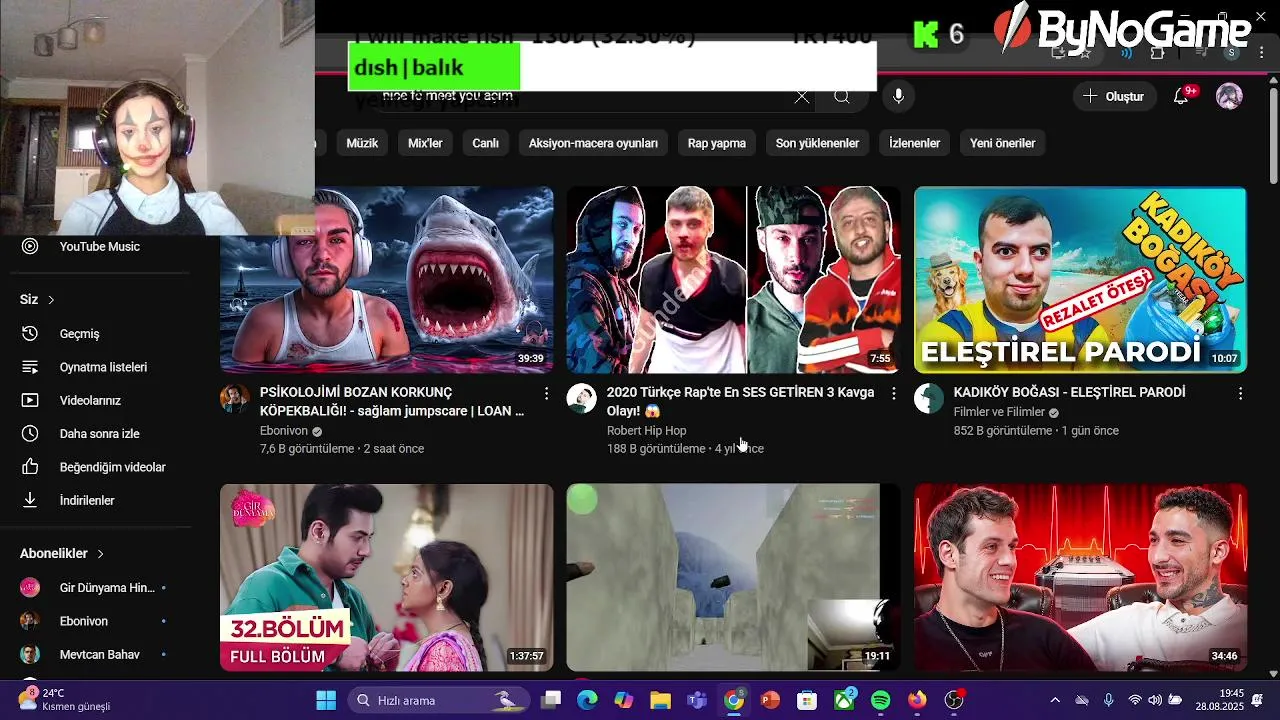Select the Canlı filter chip
Viewport: 1280px width, 720px height.
[x=485, y=143]
